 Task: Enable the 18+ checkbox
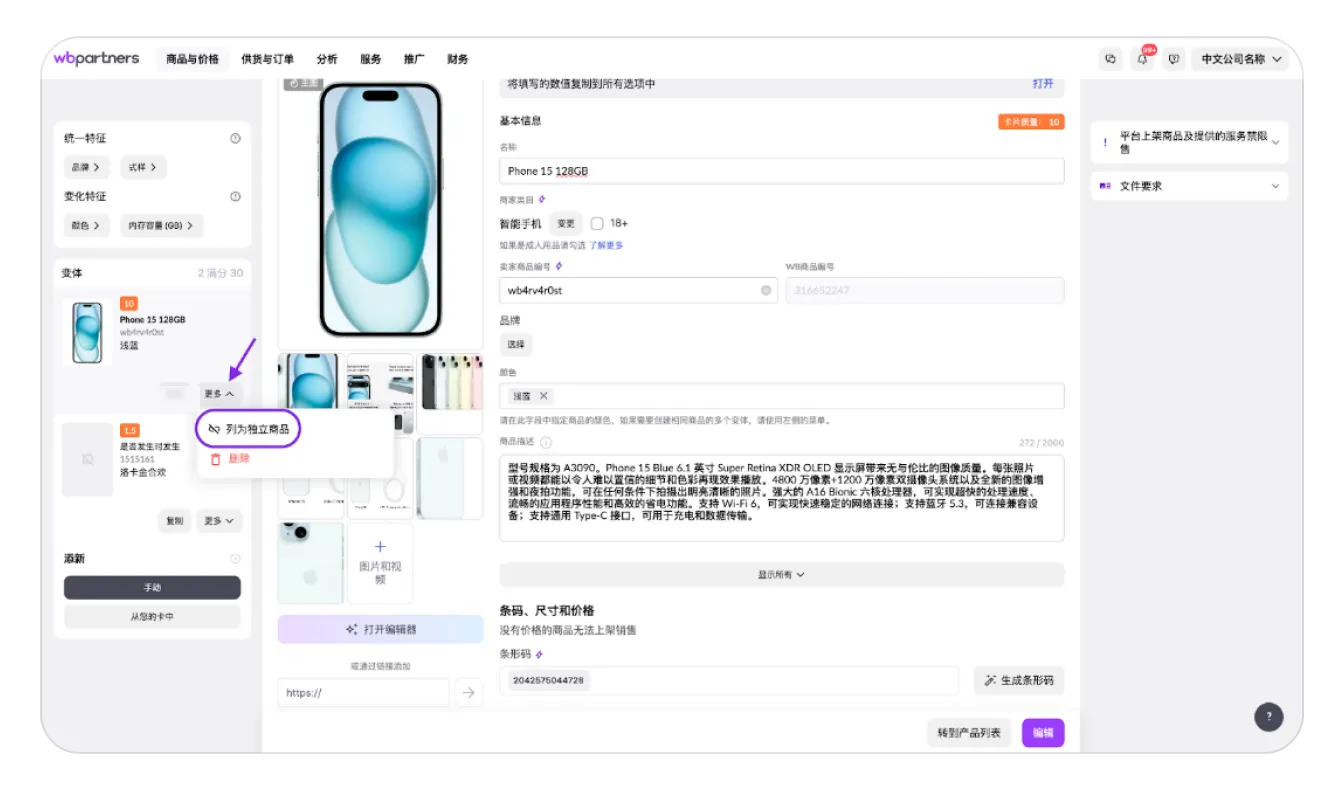click(x=598, y=223)
